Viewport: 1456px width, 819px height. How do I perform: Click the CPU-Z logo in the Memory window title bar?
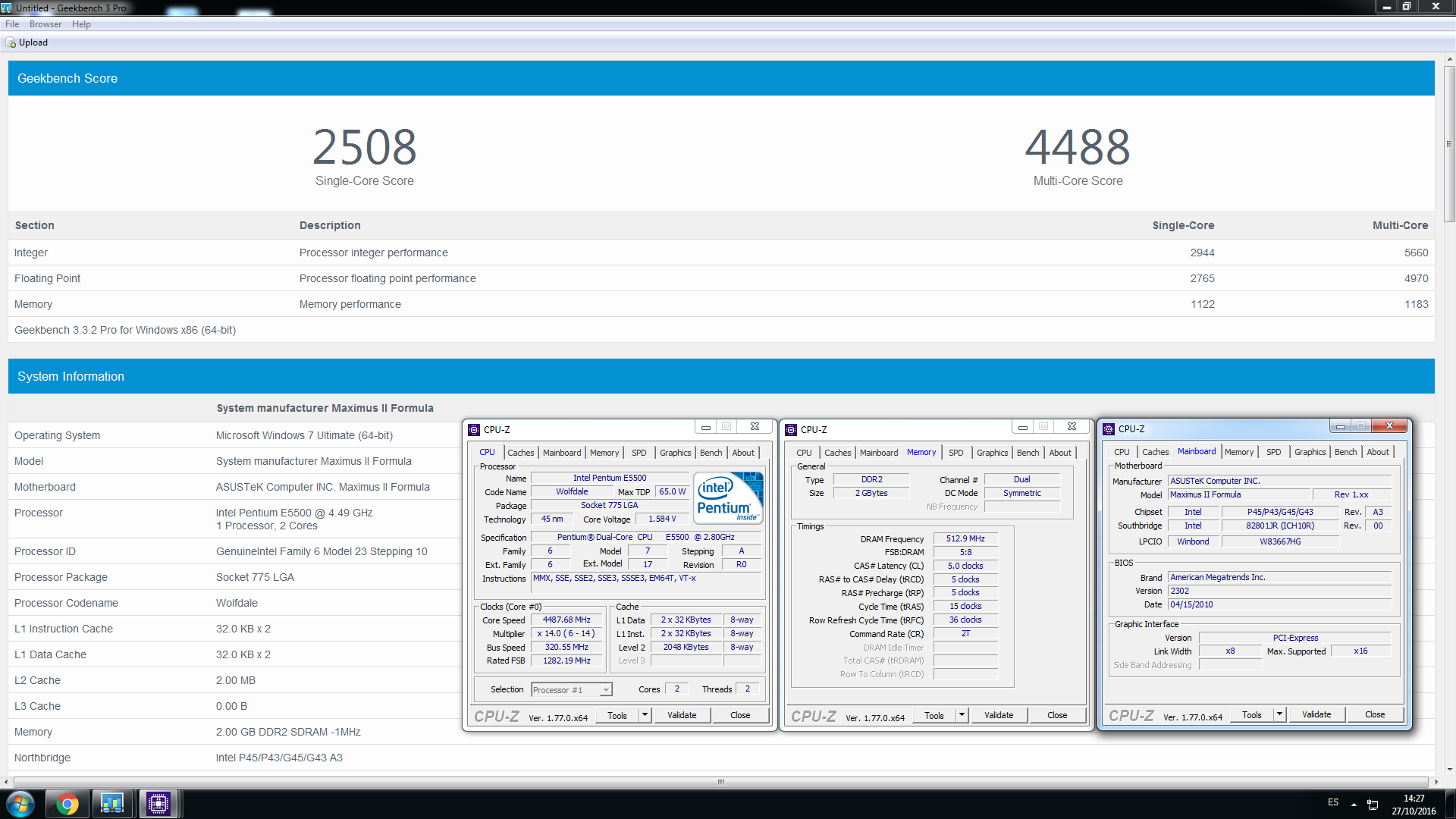pyautogui.click(x=791, y=429)
